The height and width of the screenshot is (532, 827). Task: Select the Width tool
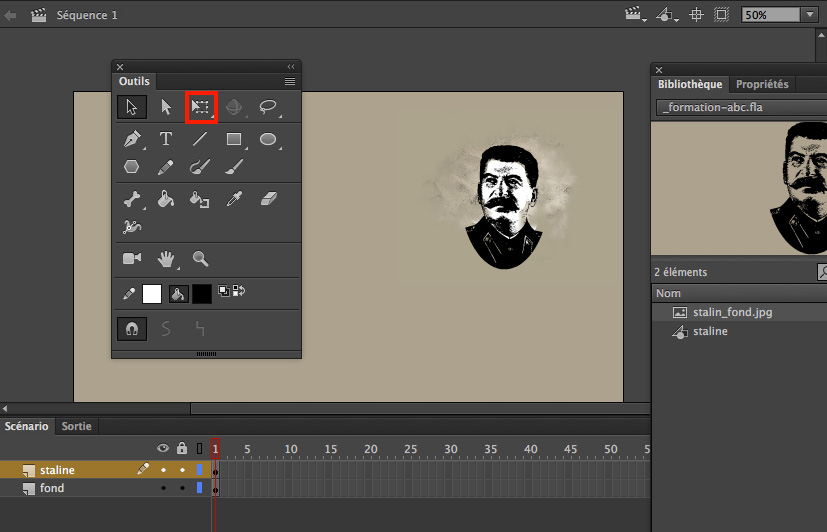coord(132,227)
